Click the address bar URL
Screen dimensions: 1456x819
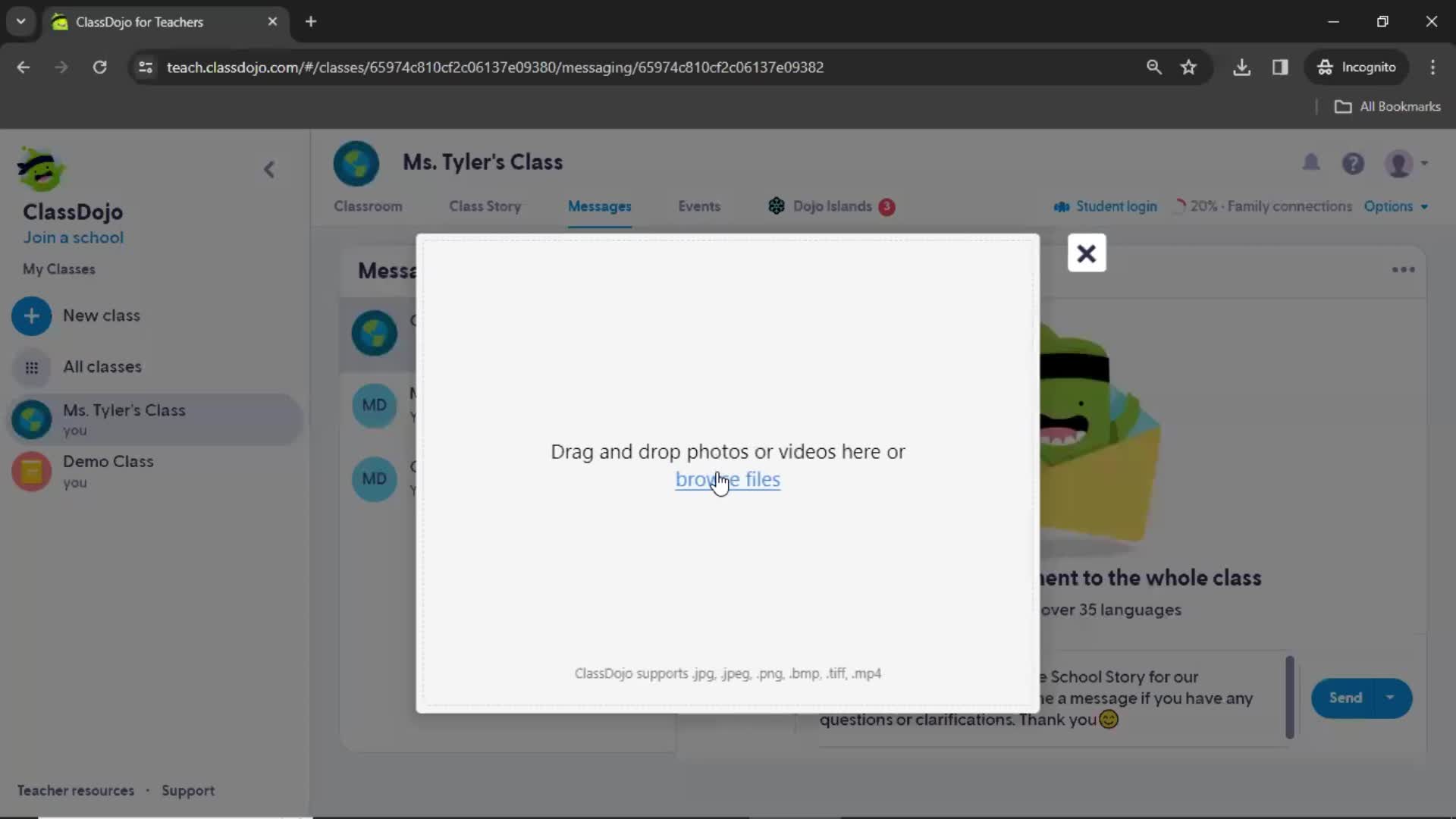(495, 67)
